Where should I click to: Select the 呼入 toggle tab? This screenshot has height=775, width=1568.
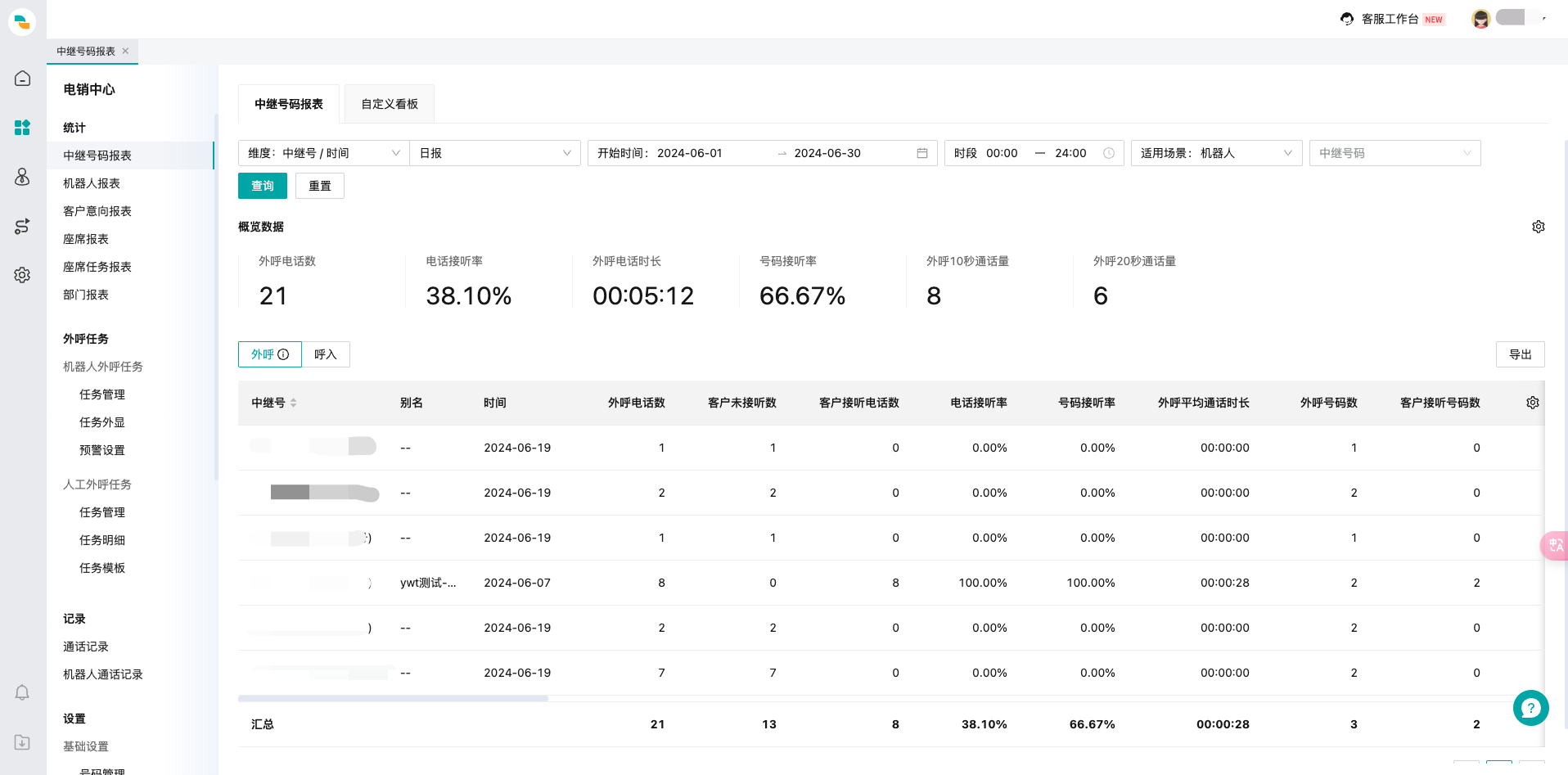coord(326,354)
